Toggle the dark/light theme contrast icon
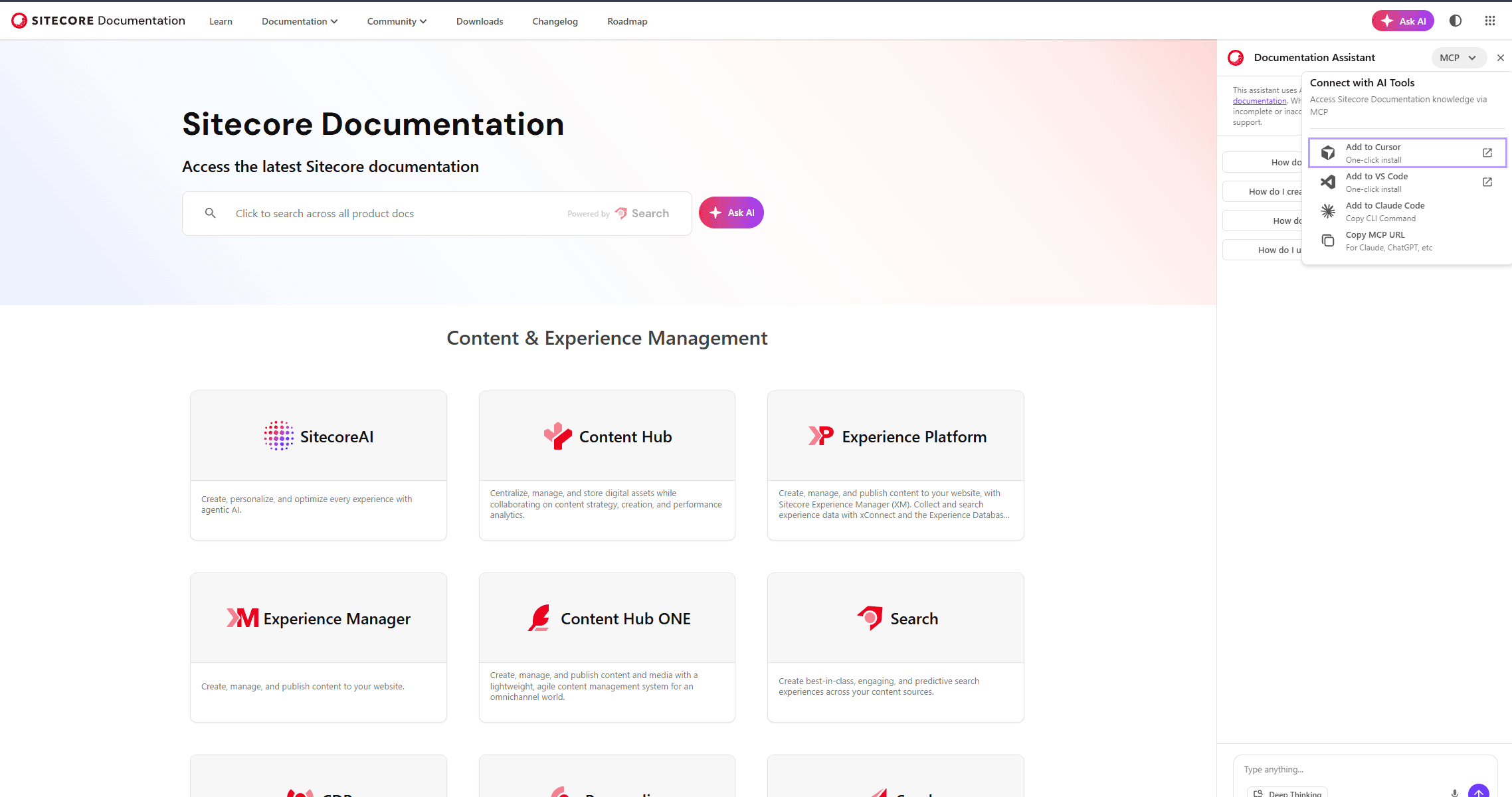Image resolution: width=1512 pixels, height=797 pixels. (x=1456, y=21)
